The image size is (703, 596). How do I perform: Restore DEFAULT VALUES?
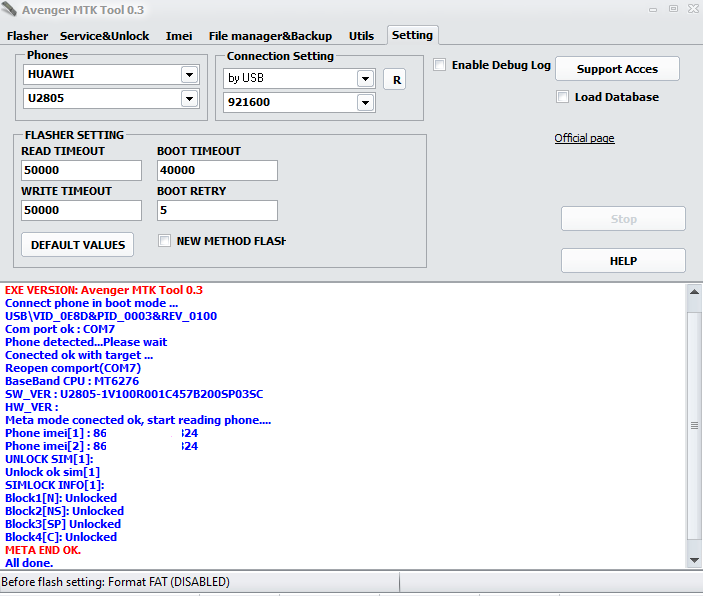[x=78, y=245]
